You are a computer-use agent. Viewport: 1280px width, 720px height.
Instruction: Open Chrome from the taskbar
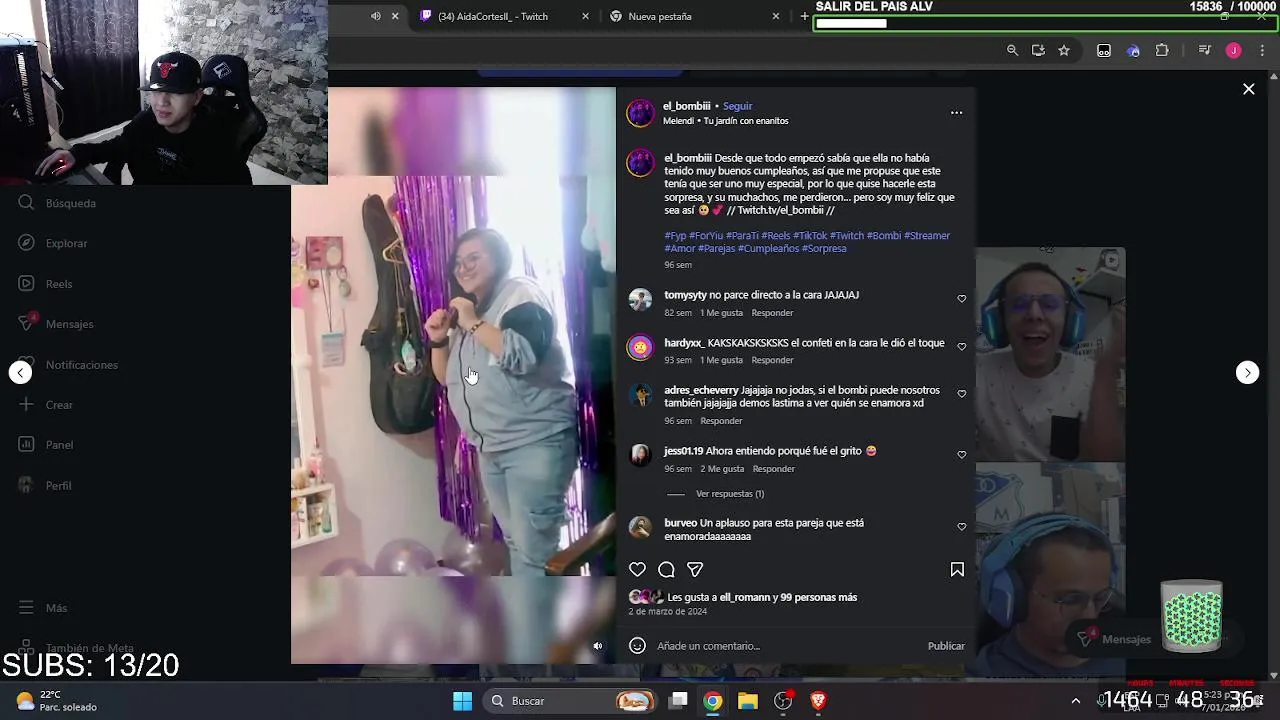pos(712,701)
